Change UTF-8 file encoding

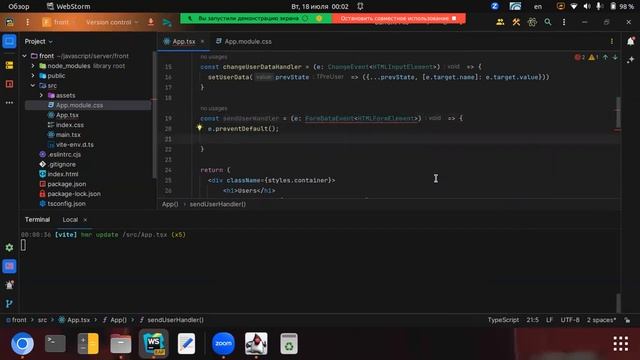[570, 320]
